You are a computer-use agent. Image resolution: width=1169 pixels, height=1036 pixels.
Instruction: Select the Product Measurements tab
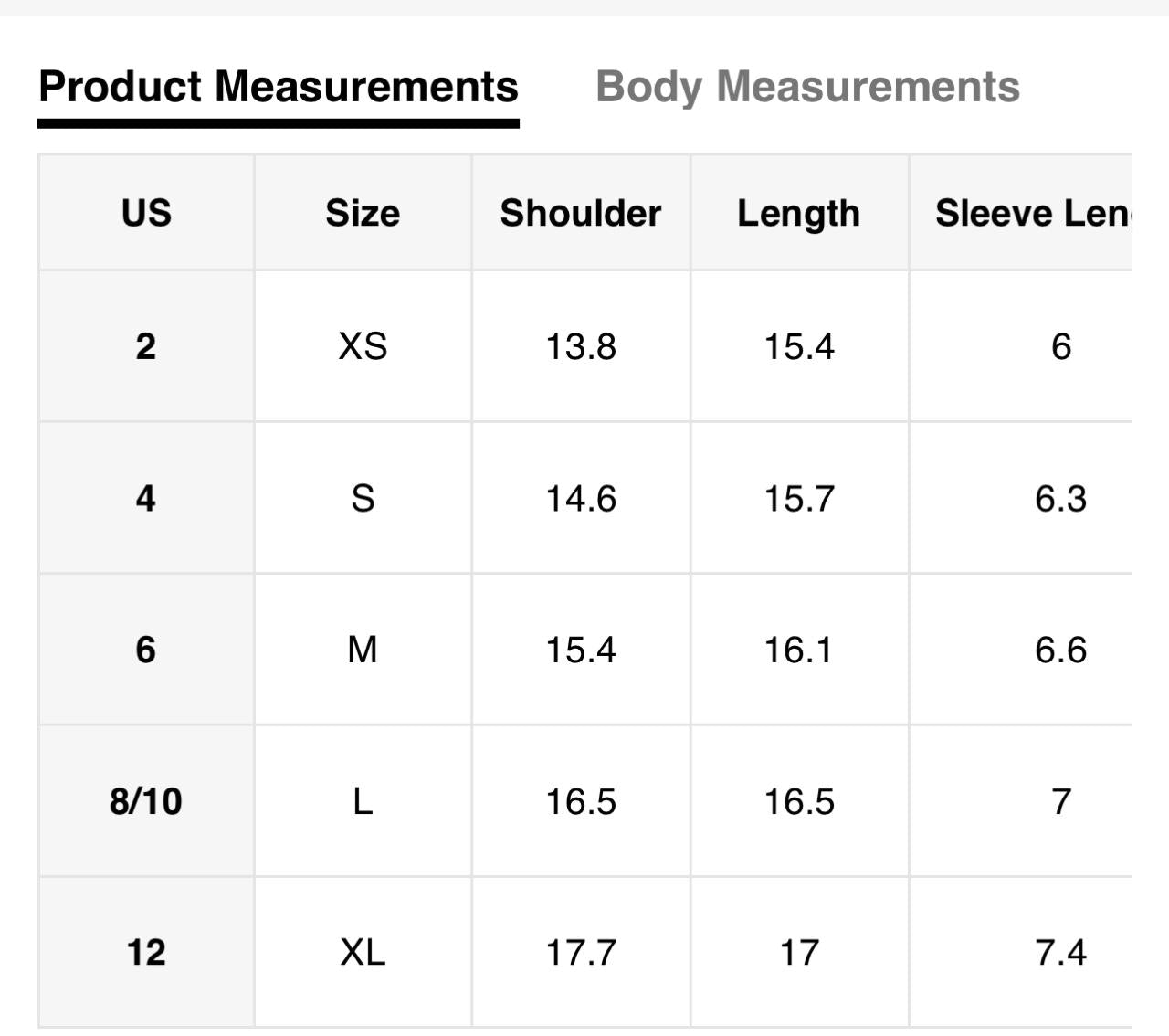[279, 88]
